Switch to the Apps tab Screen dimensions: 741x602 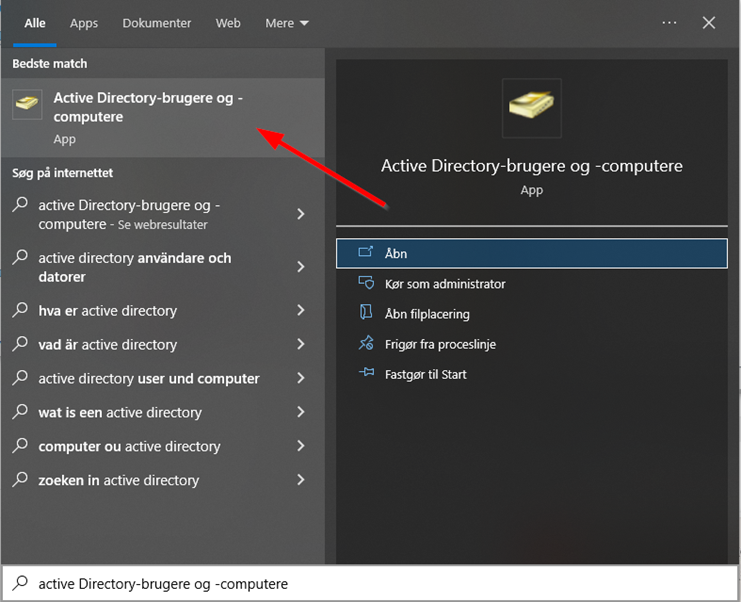tap(84, 23)
